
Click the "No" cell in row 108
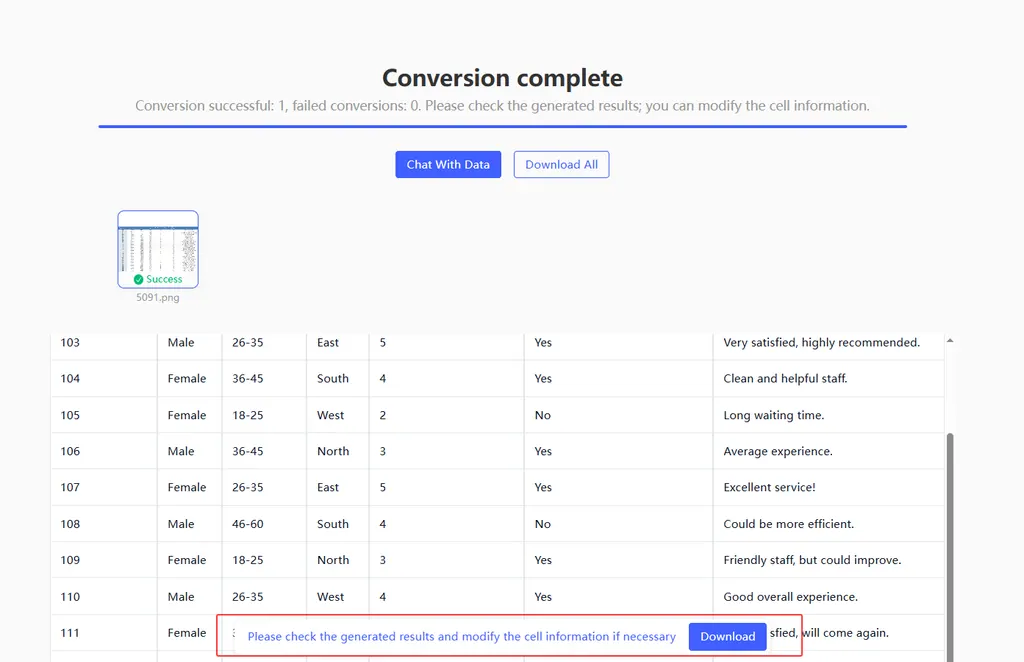coord(543,524)
